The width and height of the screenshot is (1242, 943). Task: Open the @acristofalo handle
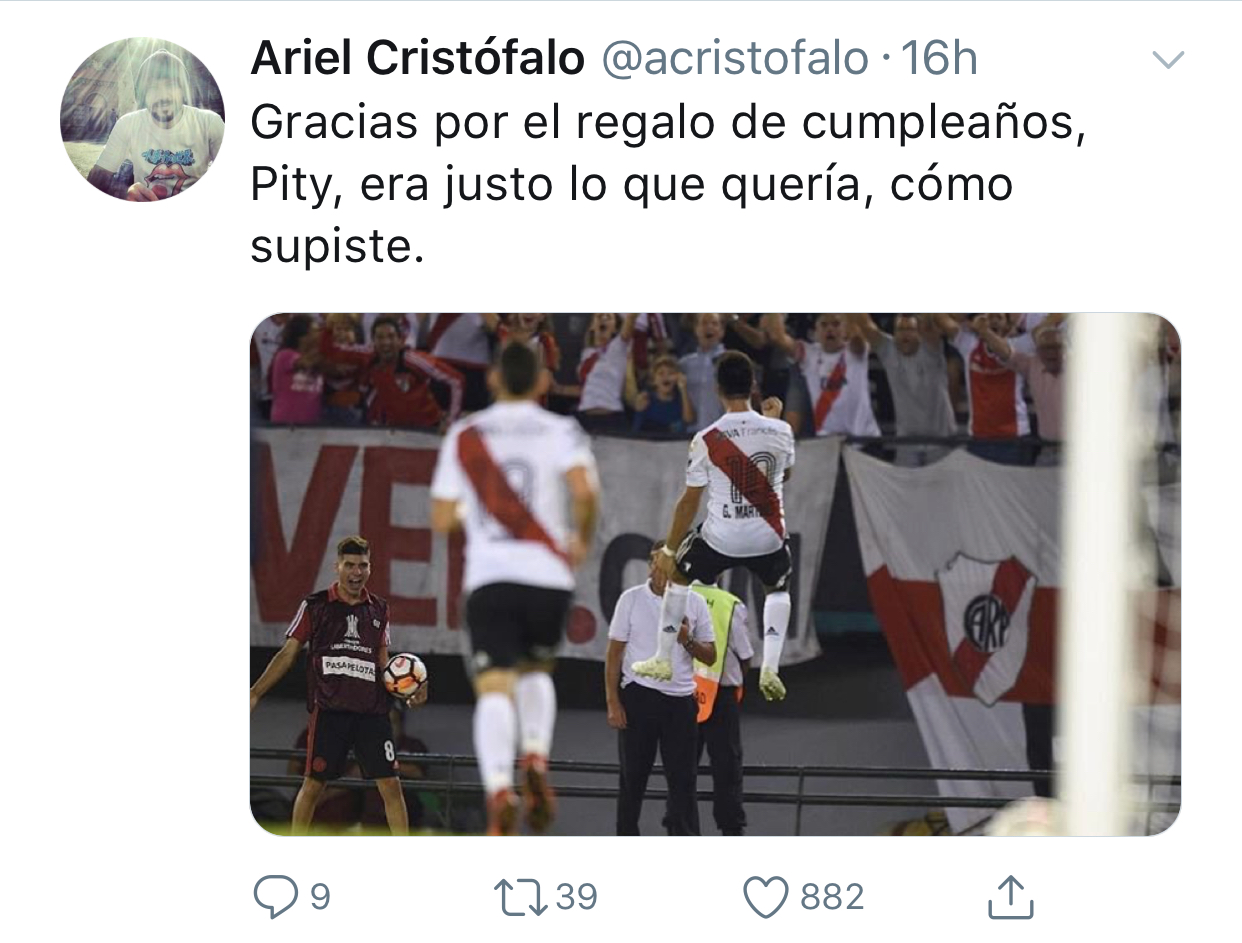point(734,60)
